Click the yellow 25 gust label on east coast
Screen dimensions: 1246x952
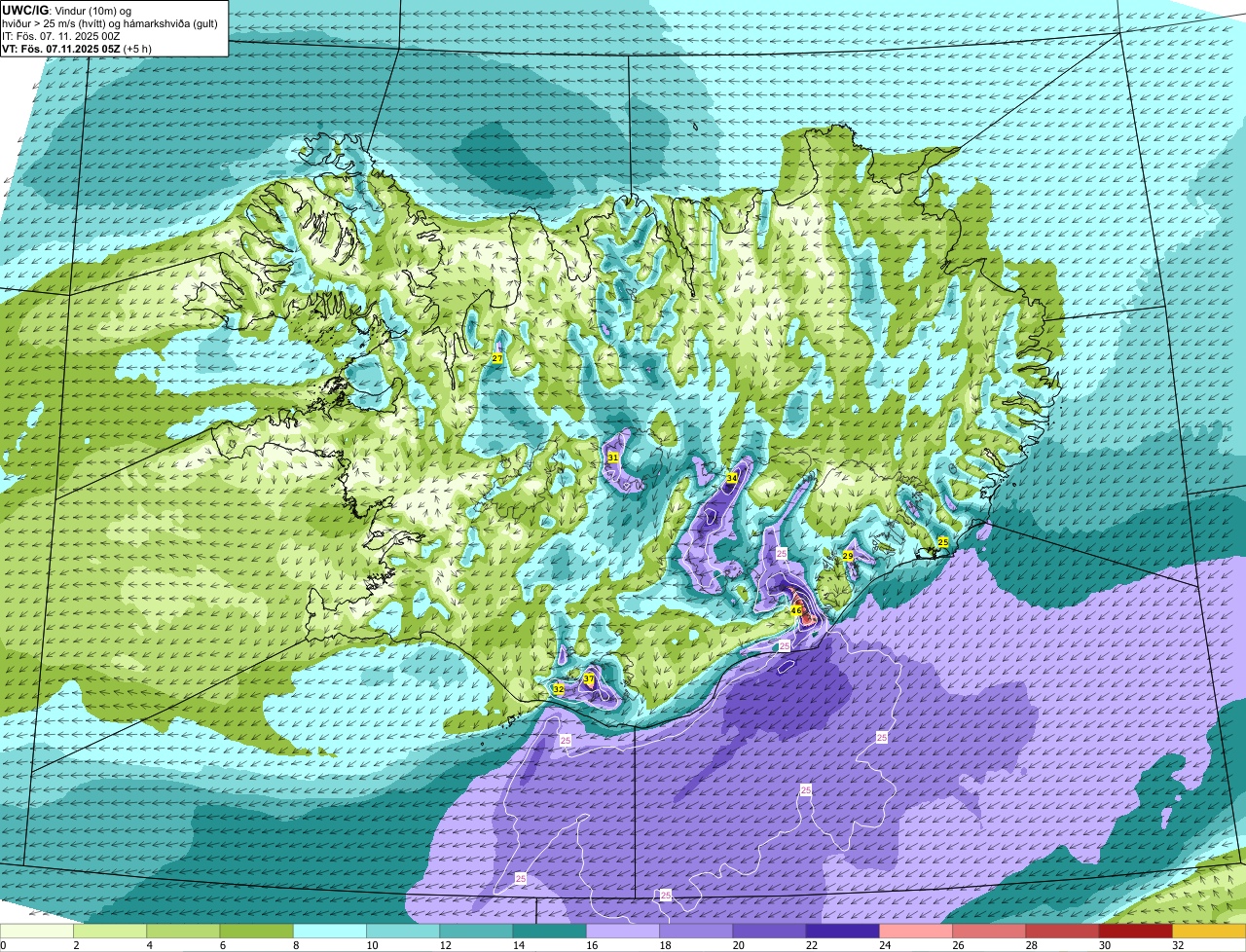[942, 541]
